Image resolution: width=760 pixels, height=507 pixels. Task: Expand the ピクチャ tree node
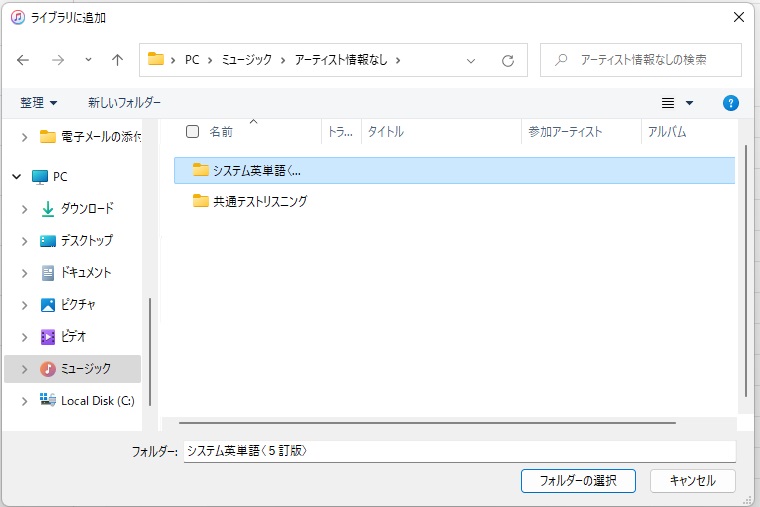point(24,305)
